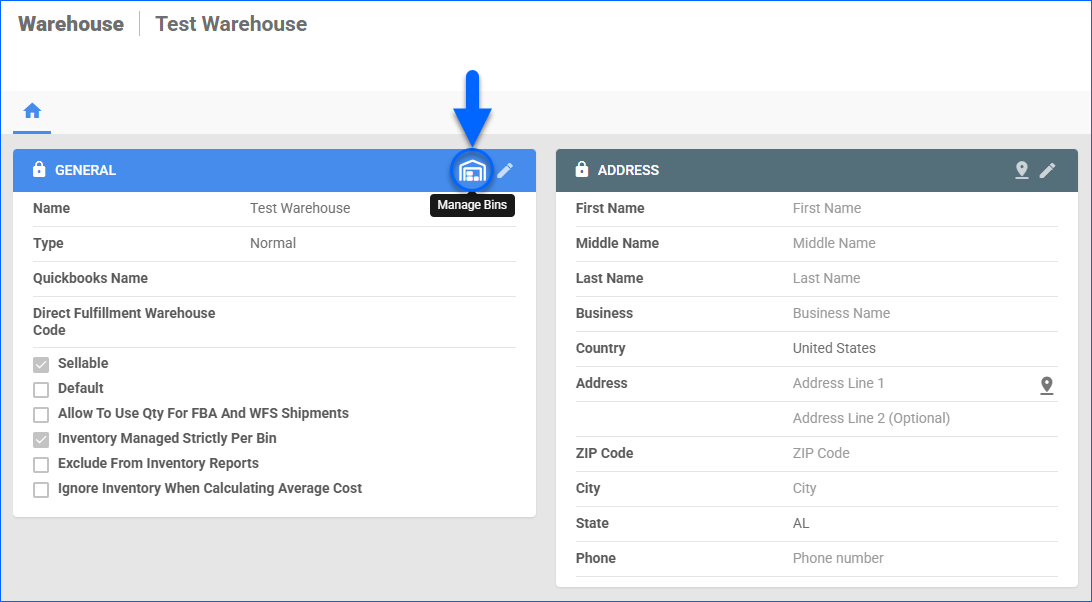
Task: Click the lock icon in Address header
Action: (x=582, y=170)
